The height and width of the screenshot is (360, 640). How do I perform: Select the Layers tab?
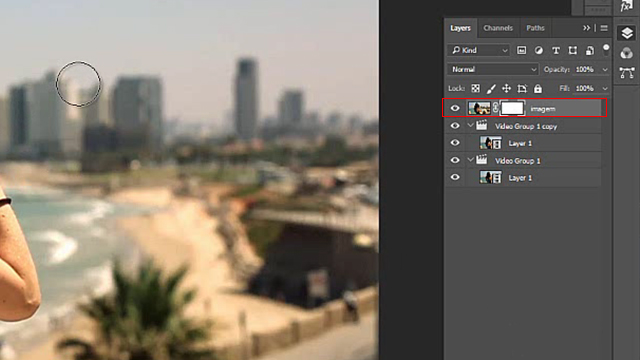pos(460,28)
